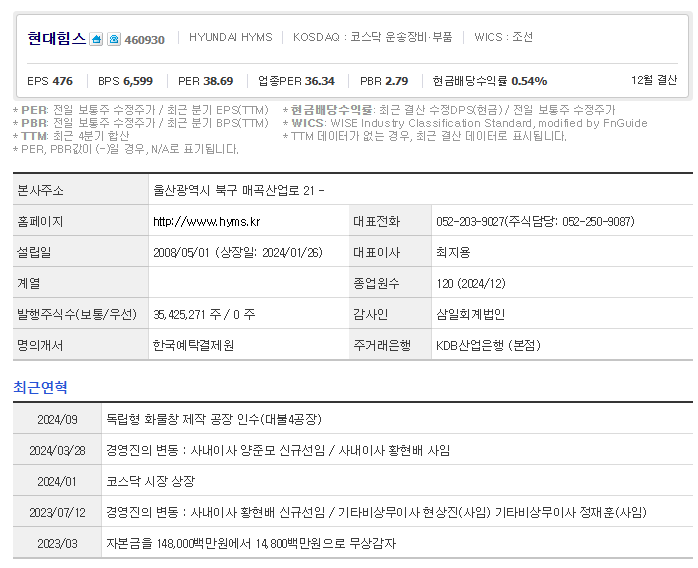Click the 대표전화 header cell
Screen dimensions: 698x568
[x=390, y=221]
